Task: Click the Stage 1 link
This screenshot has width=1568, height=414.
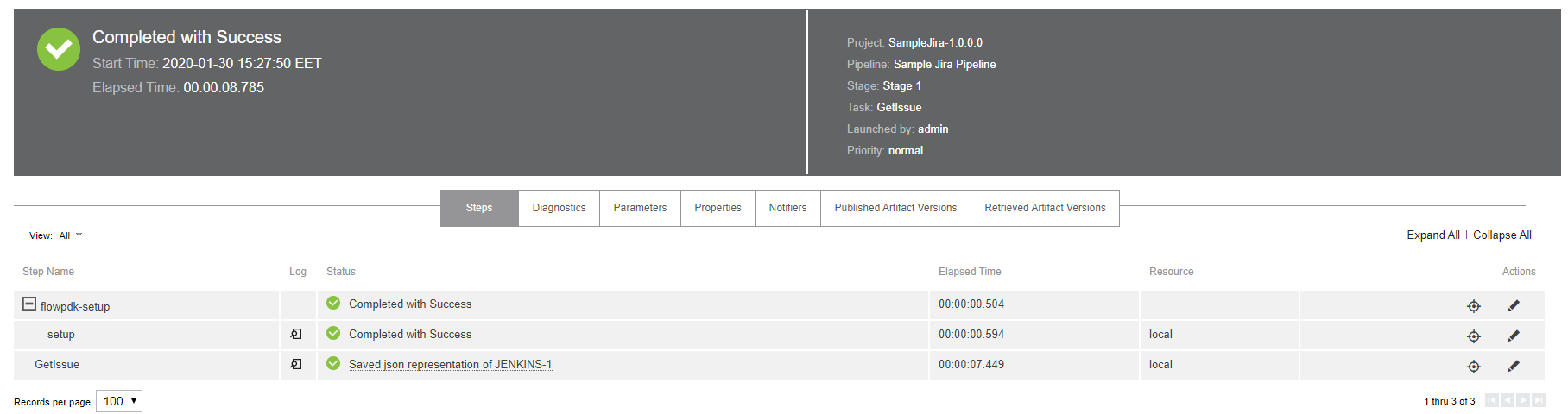Action: click(901, 85)
